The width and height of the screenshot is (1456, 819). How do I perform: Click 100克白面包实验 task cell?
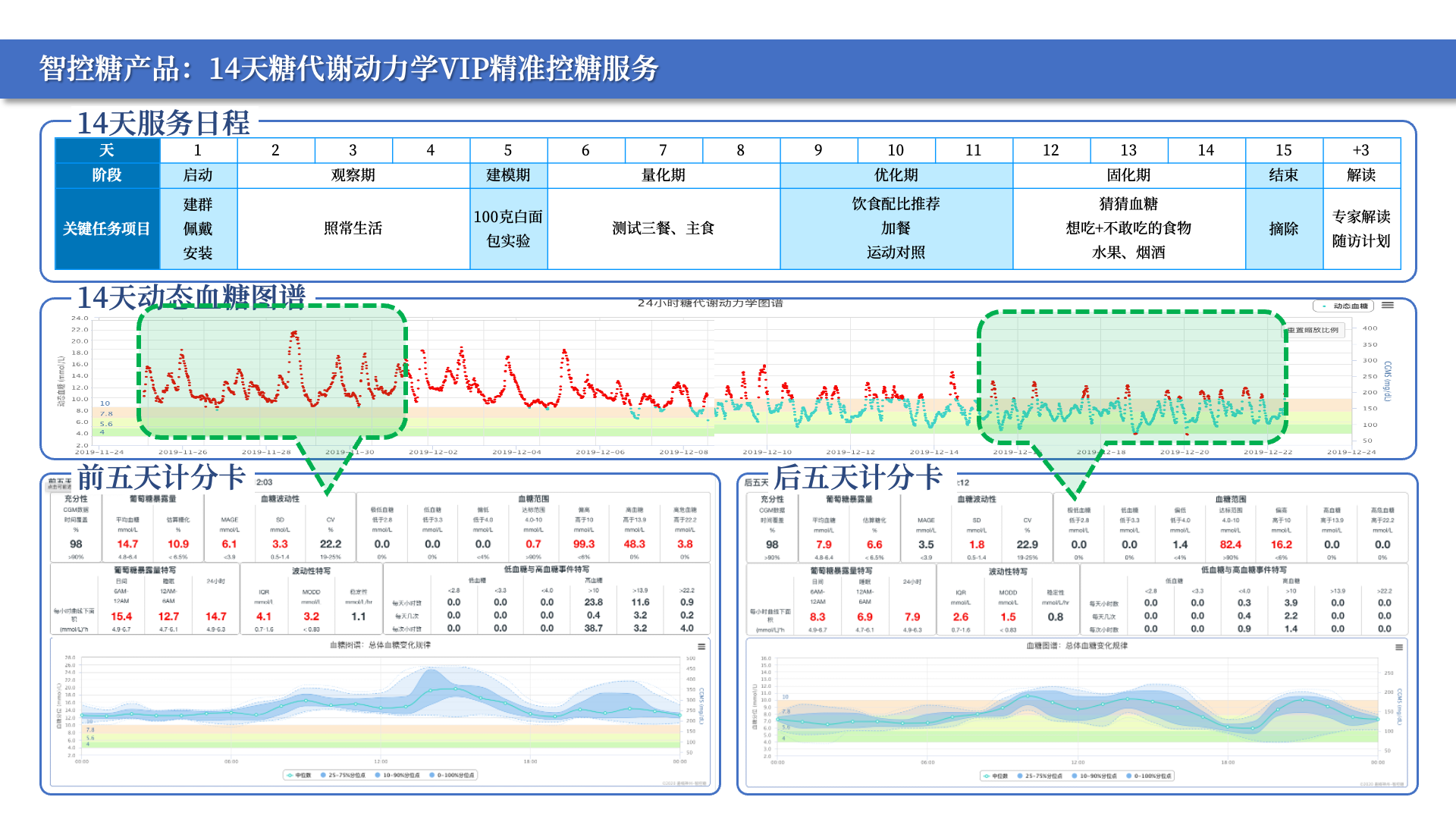[x=508, y=228]
